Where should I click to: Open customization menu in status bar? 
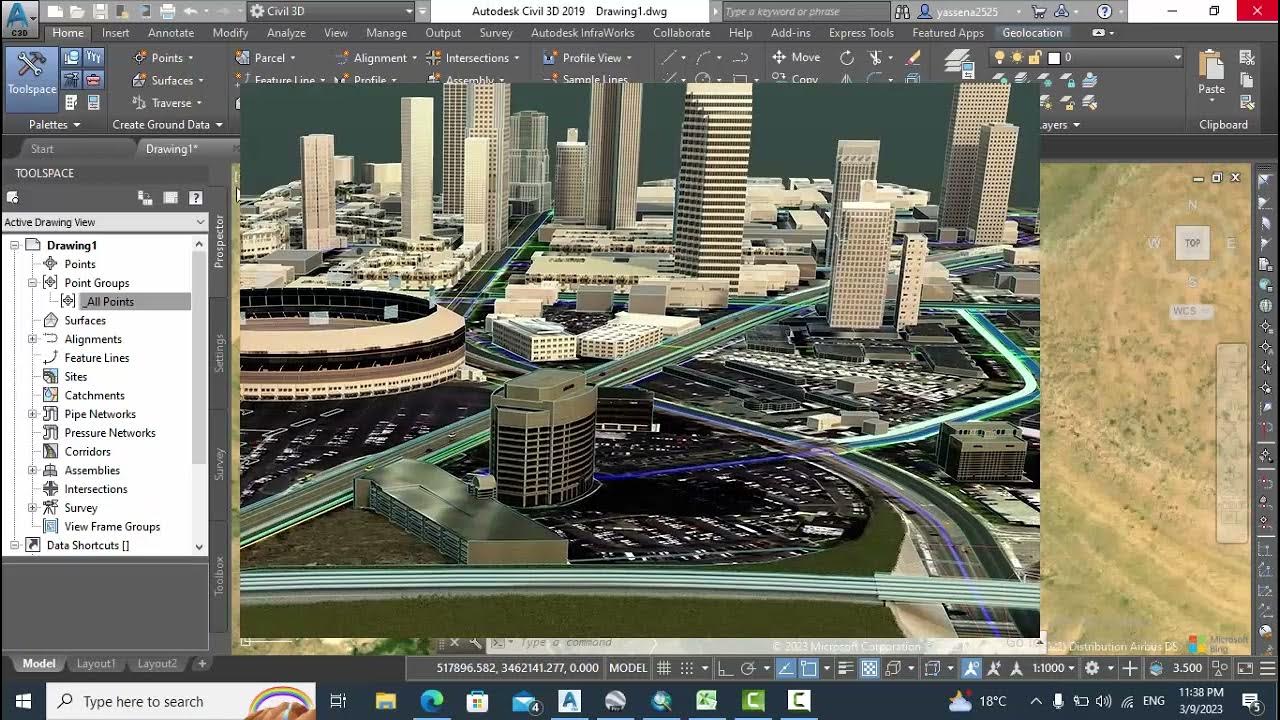click(x=1267, y=667)
